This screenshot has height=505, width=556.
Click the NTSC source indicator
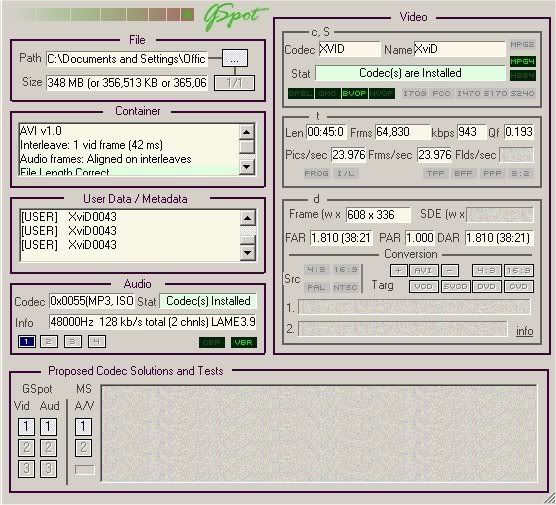[x=345, y=287]
